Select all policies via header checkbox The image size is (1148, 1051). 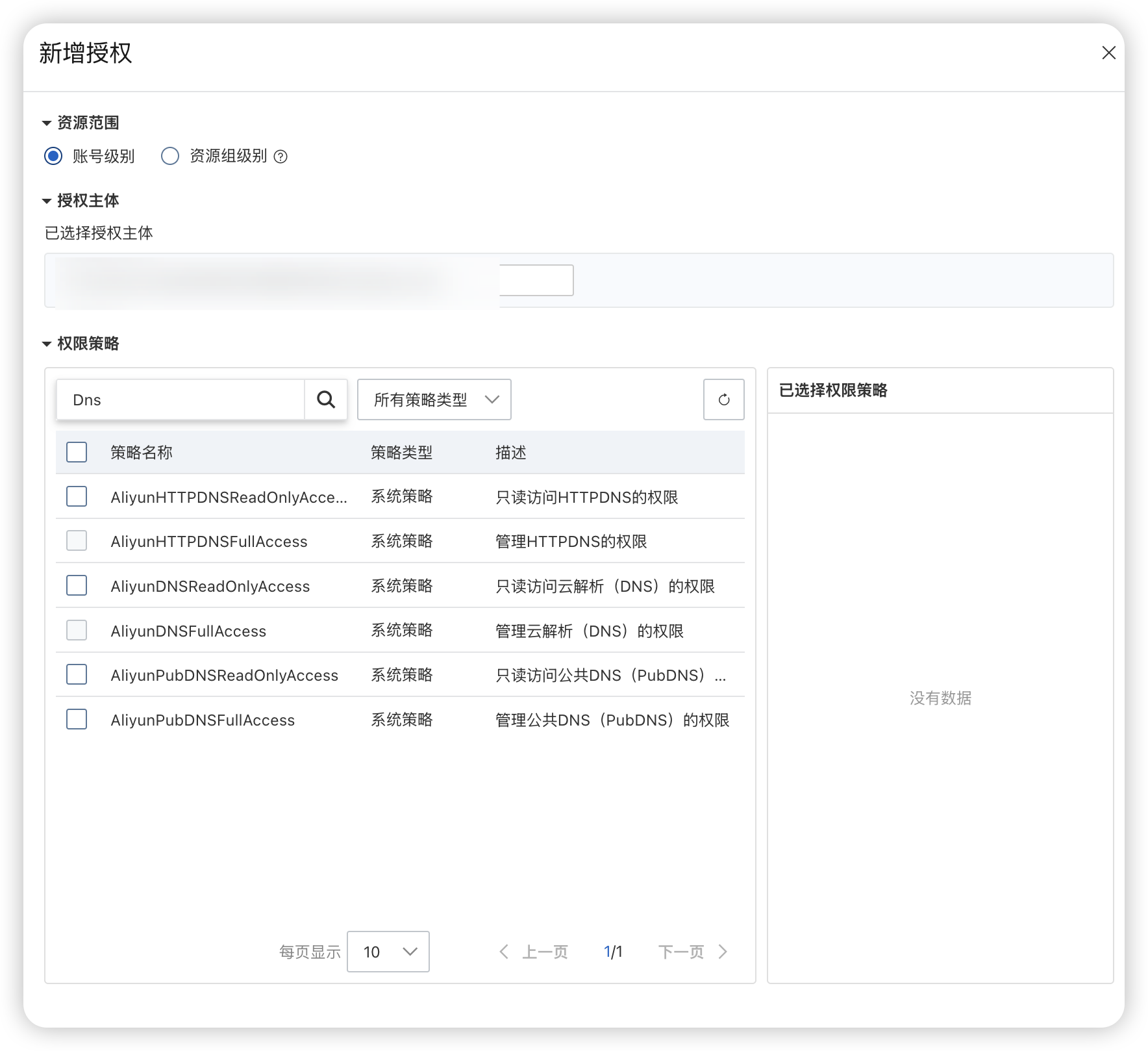click(76, 452)
